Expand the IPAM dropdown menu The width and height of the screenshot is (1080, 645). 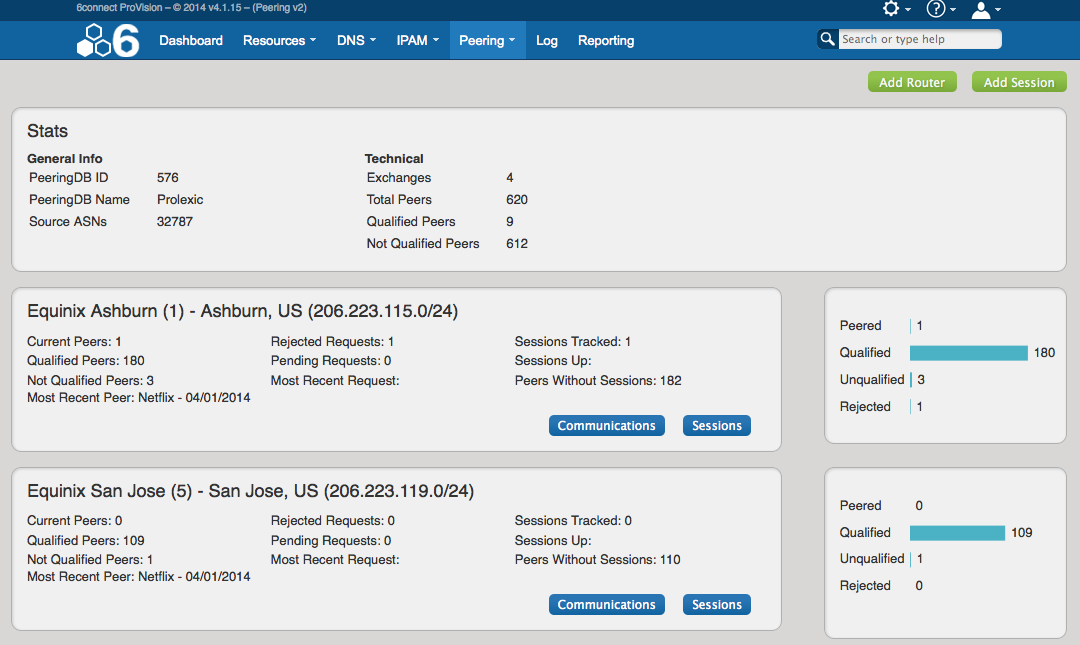tap(417, 41)
